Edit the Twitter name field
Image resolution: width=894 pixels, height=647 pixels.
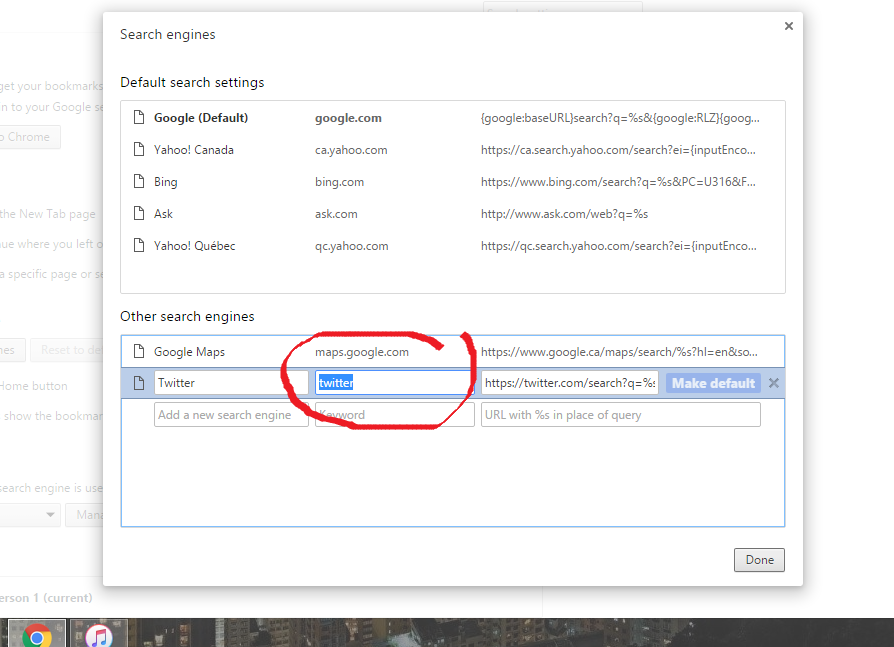coord(231,382)
